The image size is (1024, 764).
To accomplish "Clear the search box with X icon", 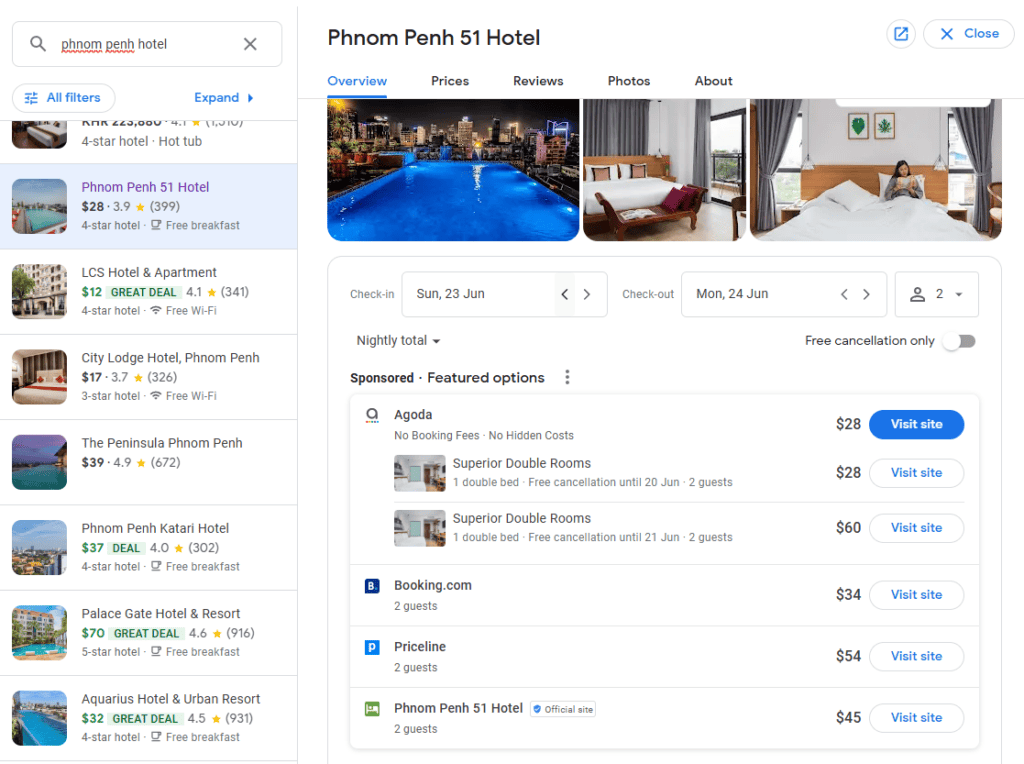I will coord(250,44).
